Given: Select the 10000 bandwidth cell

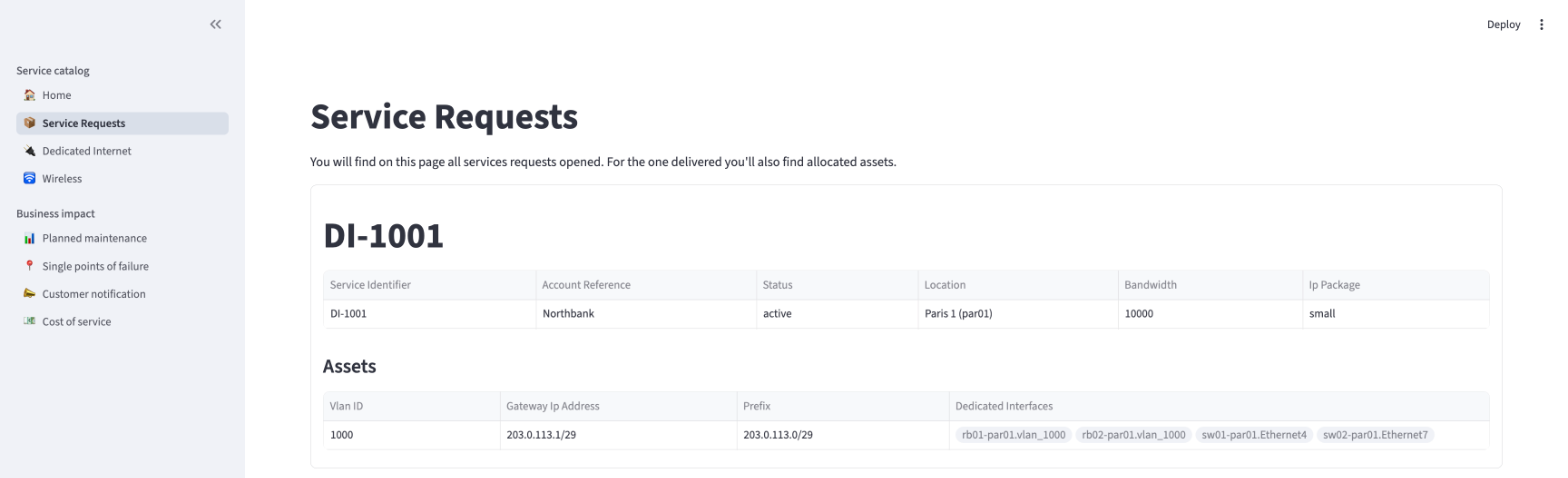Looking at the screenshot, I should (1210, 314).
